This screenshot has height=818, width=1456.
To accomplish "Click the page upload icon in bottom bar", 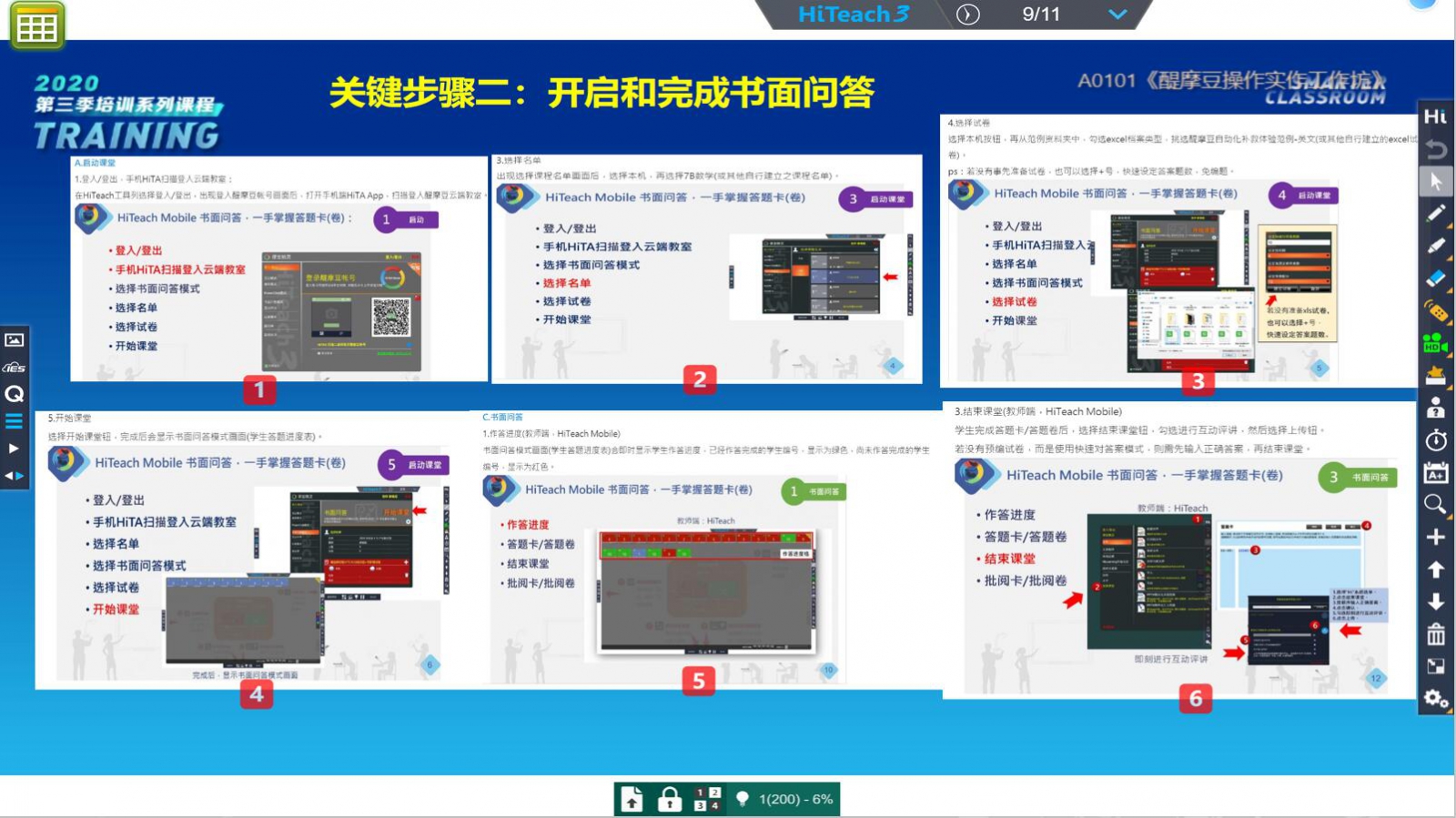I will point(632,800).
